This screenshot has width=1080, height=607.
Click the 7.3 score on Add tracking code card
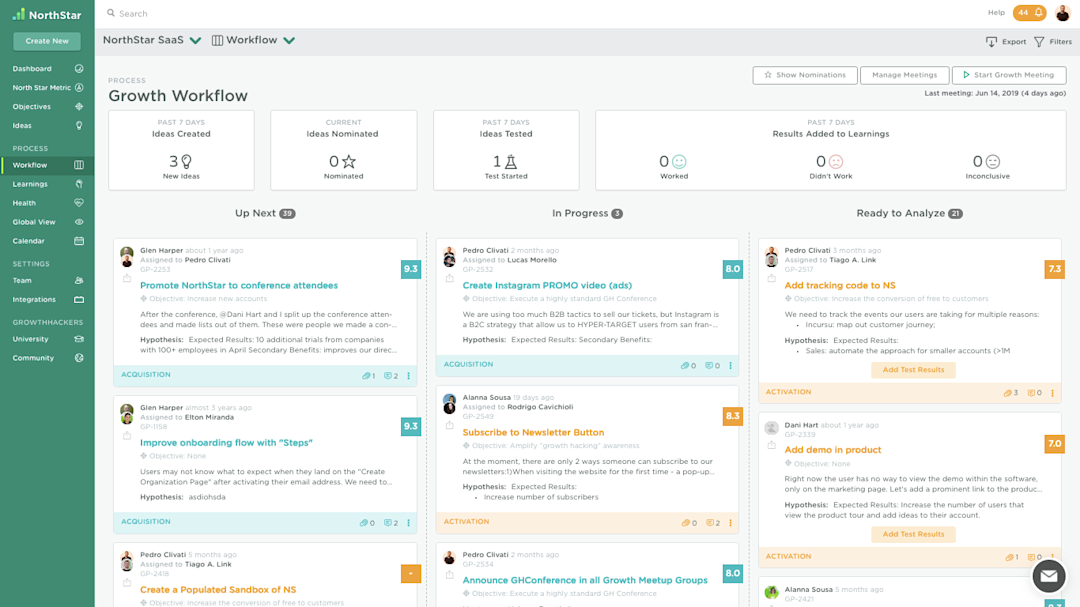(x=1055, y=269)
